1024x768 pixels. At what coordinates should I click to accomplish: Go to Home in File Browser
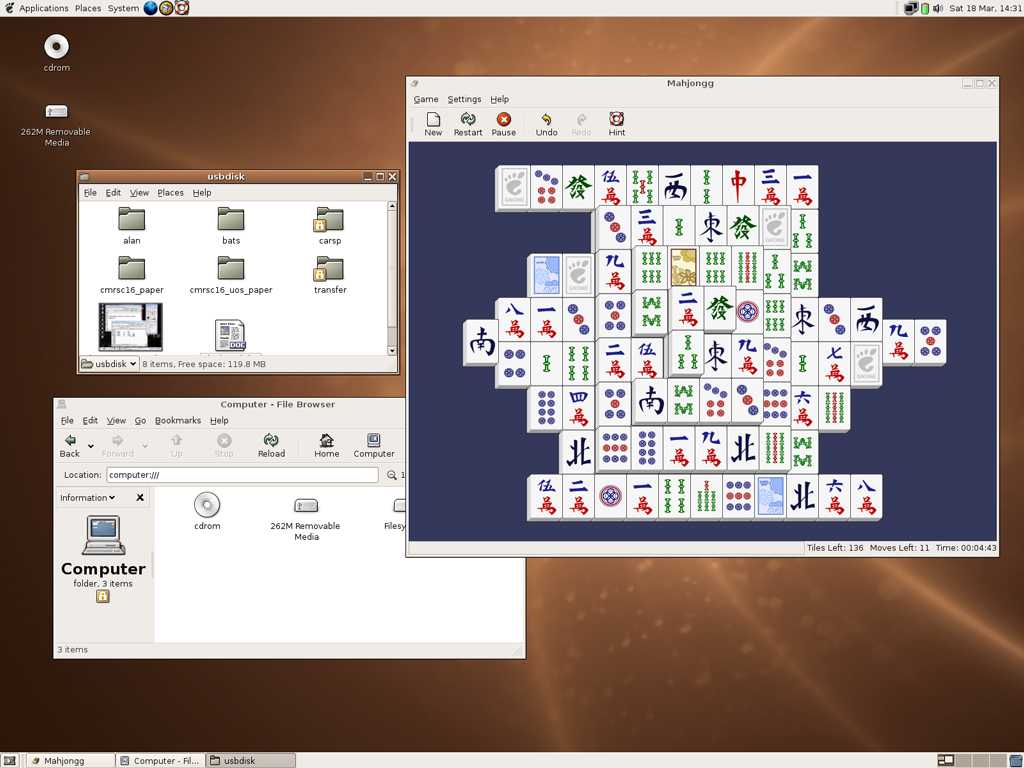click(x=327, y=445)
